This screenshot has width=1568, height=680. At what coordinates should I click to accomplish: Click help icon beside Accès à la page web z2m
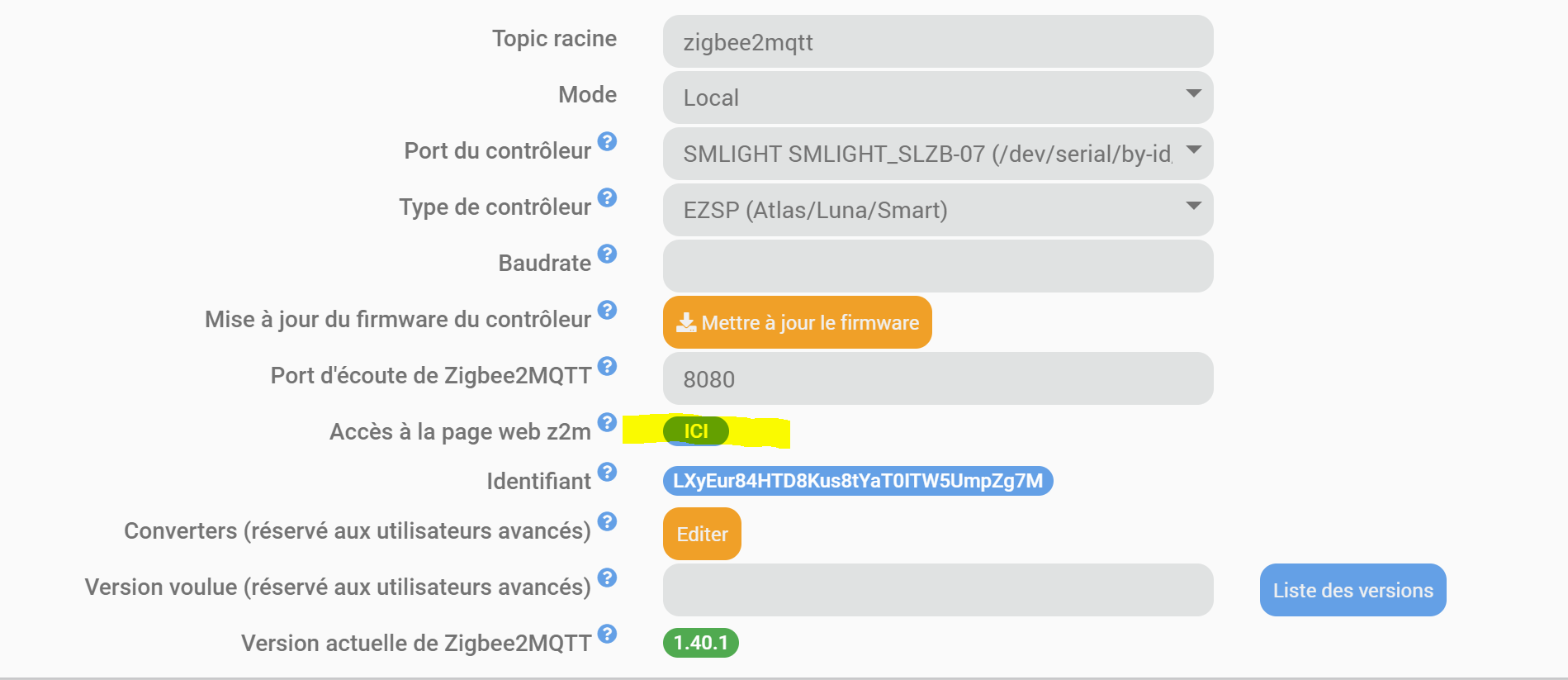point(607,422)
